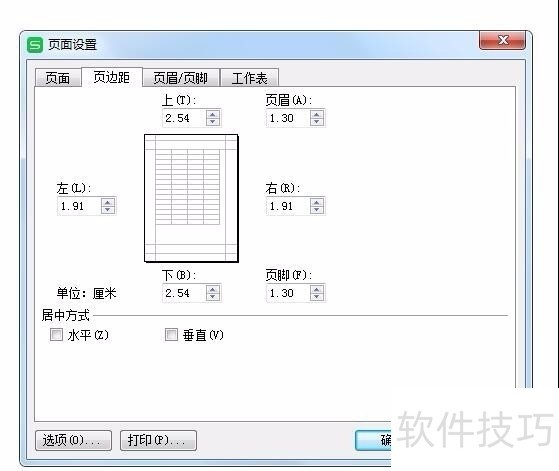Open the 选项(O)... options button
This screenshot has height=471, width=559.
[73, 440]
